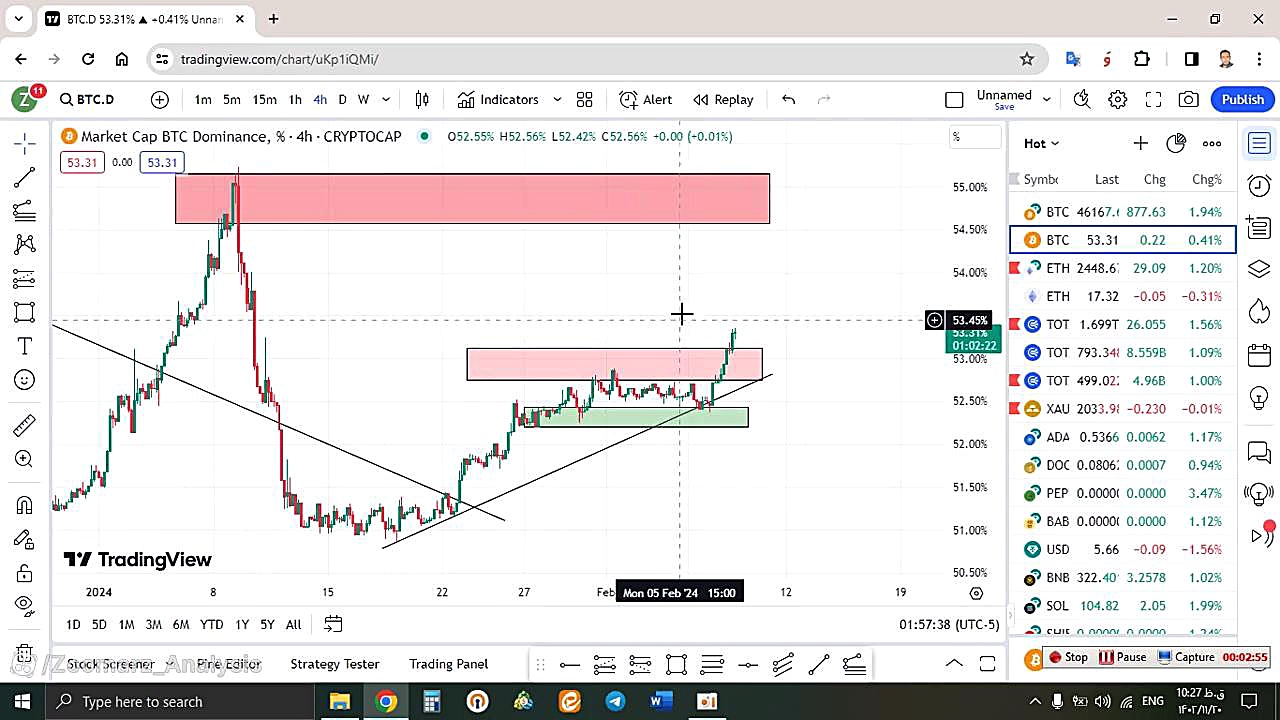The height and width of the screenshot is (720, 1280).
Task: Select the text annotation tool
Action: tap(25, 346)
